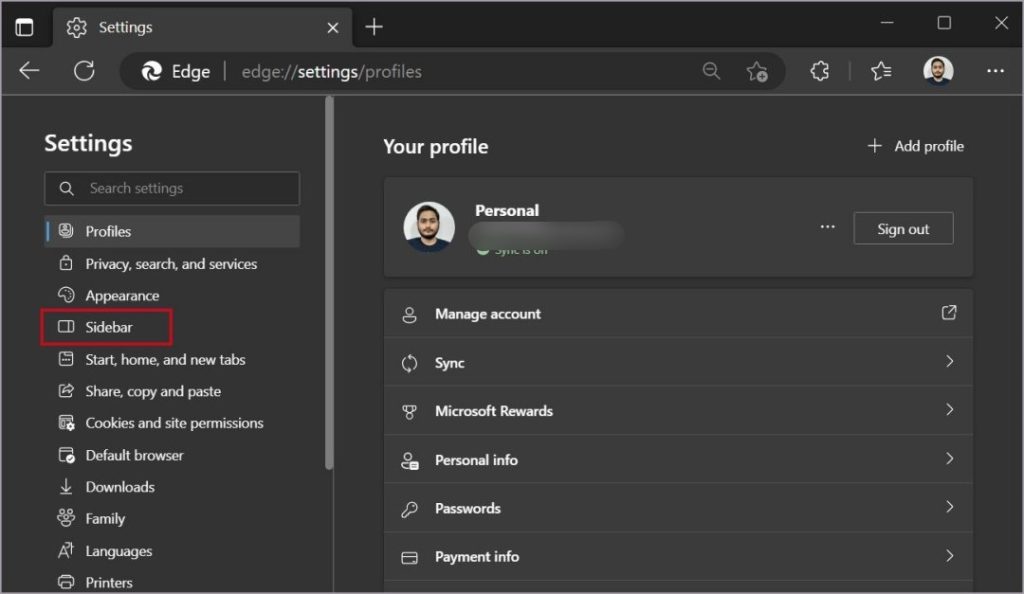Image resolution: width=1024 pixels, height=594 pixels.
Task: Click the Personal profile name text
Action: [x=507, y=210]
